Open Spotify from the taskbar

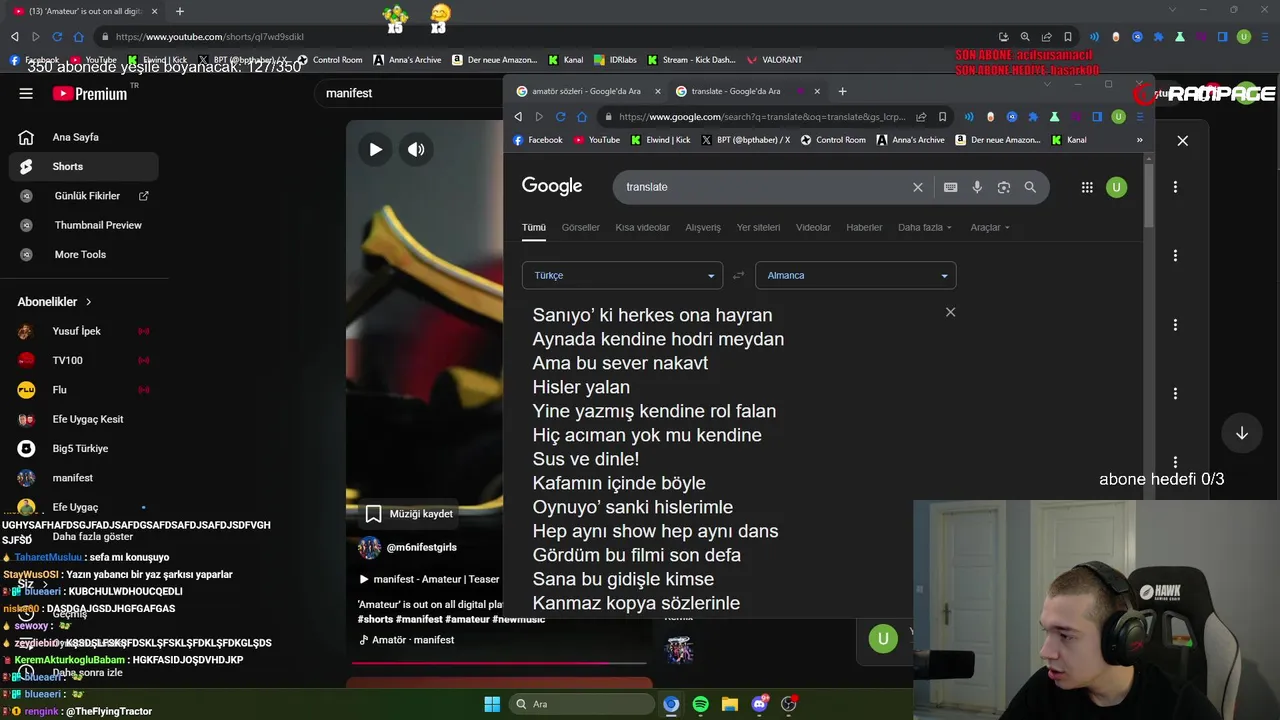pos(700,704)
